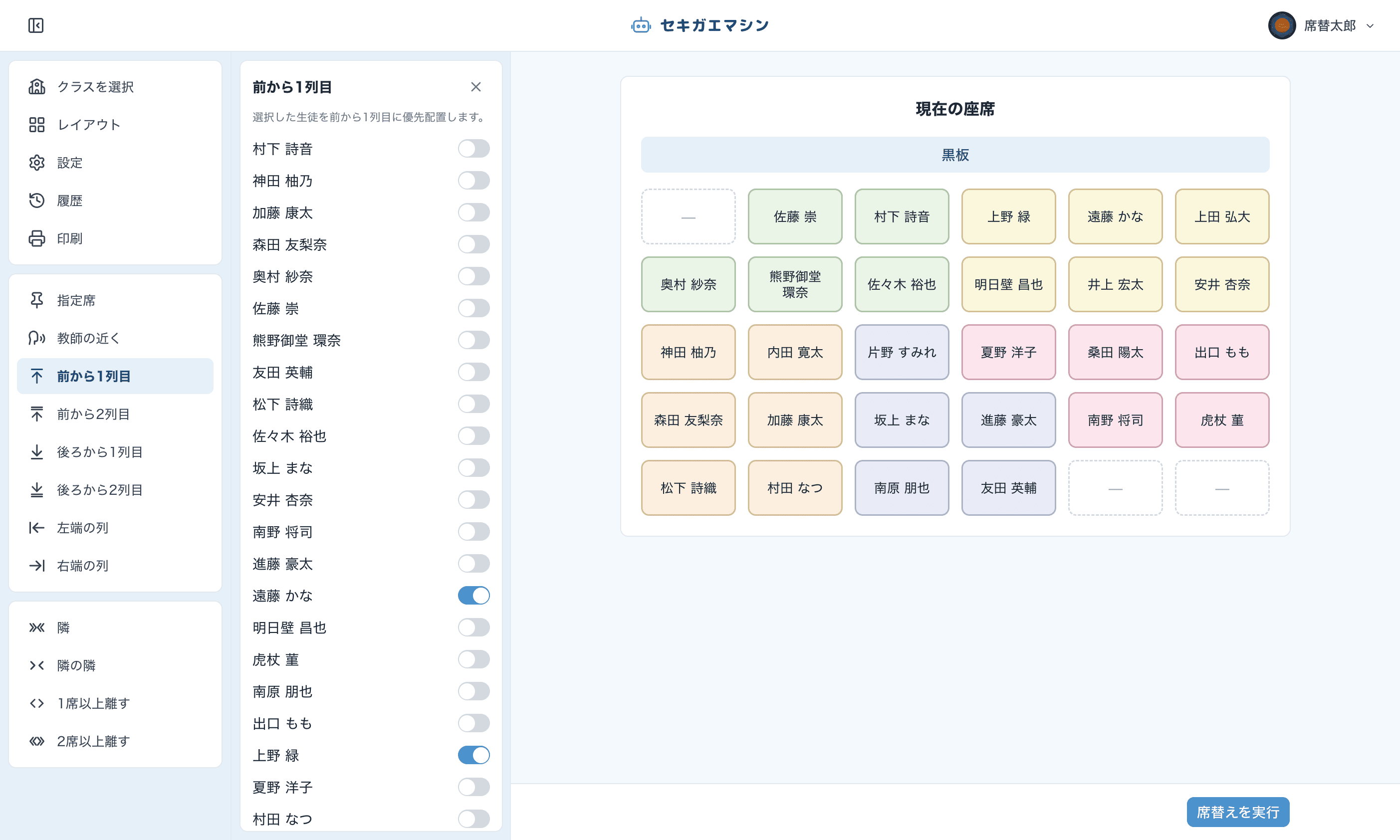The height and width of the screenshot is (840, 1400).
Task: Disable the toggle for 上野 緑
Action: pyautogui.click(x=474, y=755)
